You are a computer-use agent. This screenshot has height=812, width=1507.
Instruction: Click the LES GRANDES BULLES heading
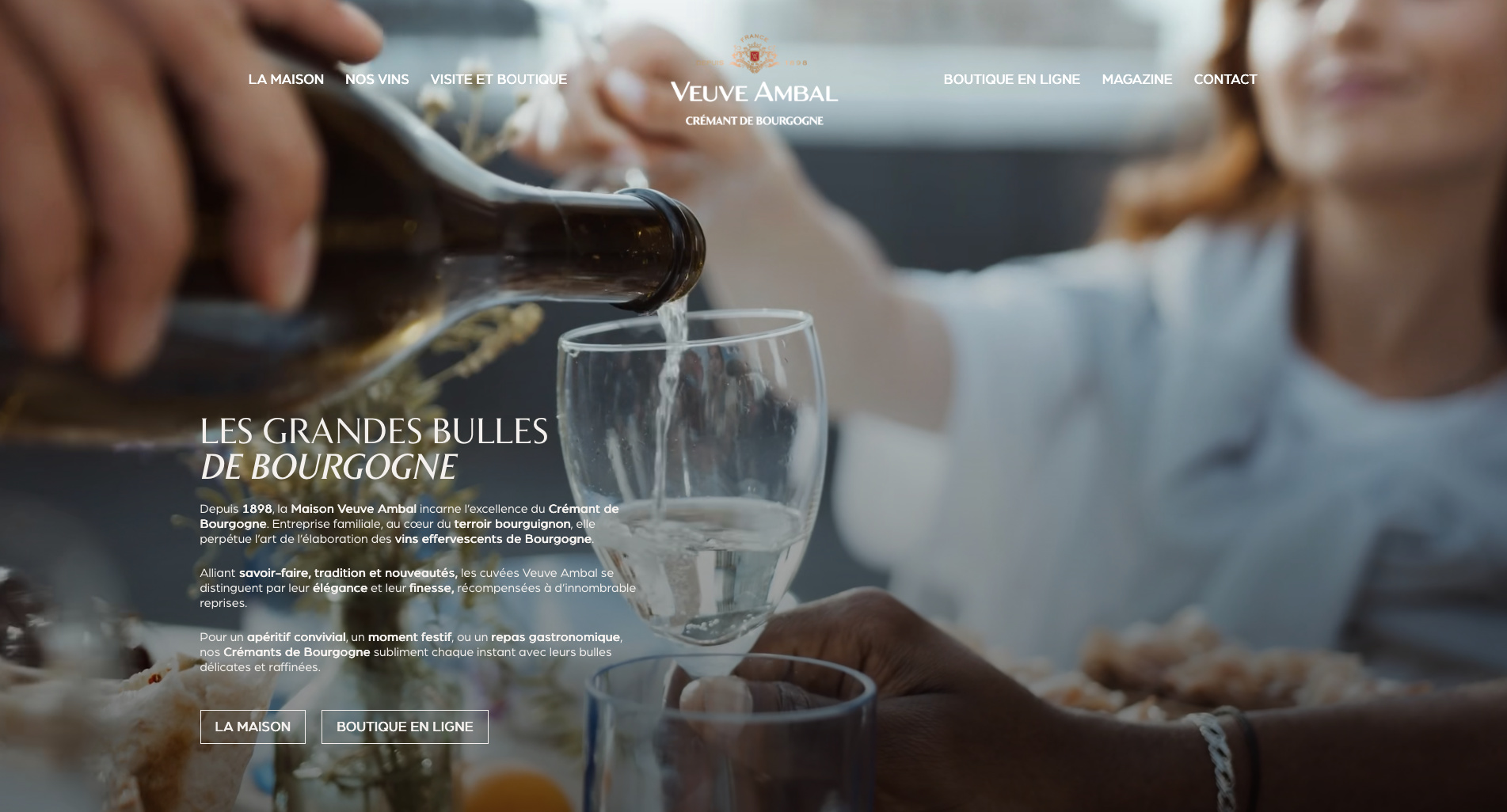pos(374,431)
